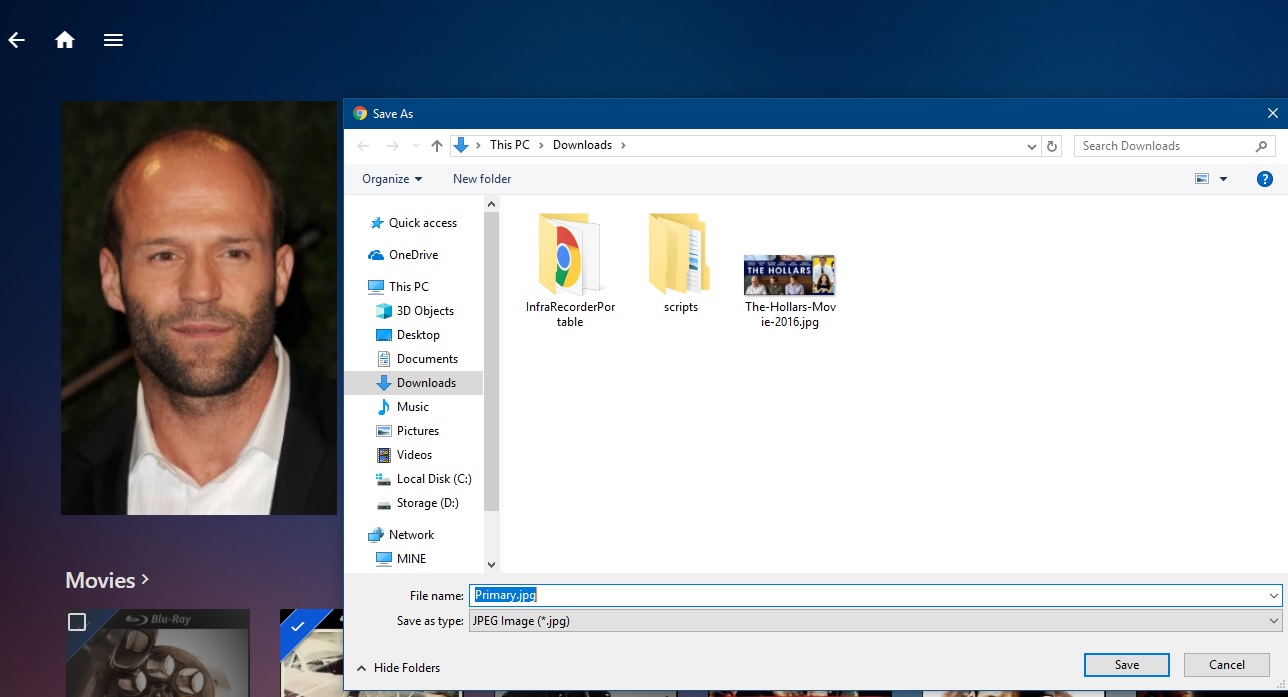
Task: Select The-Hollars-Movie-2016.jpg thumbnail
Action: [x=789, y=276]
